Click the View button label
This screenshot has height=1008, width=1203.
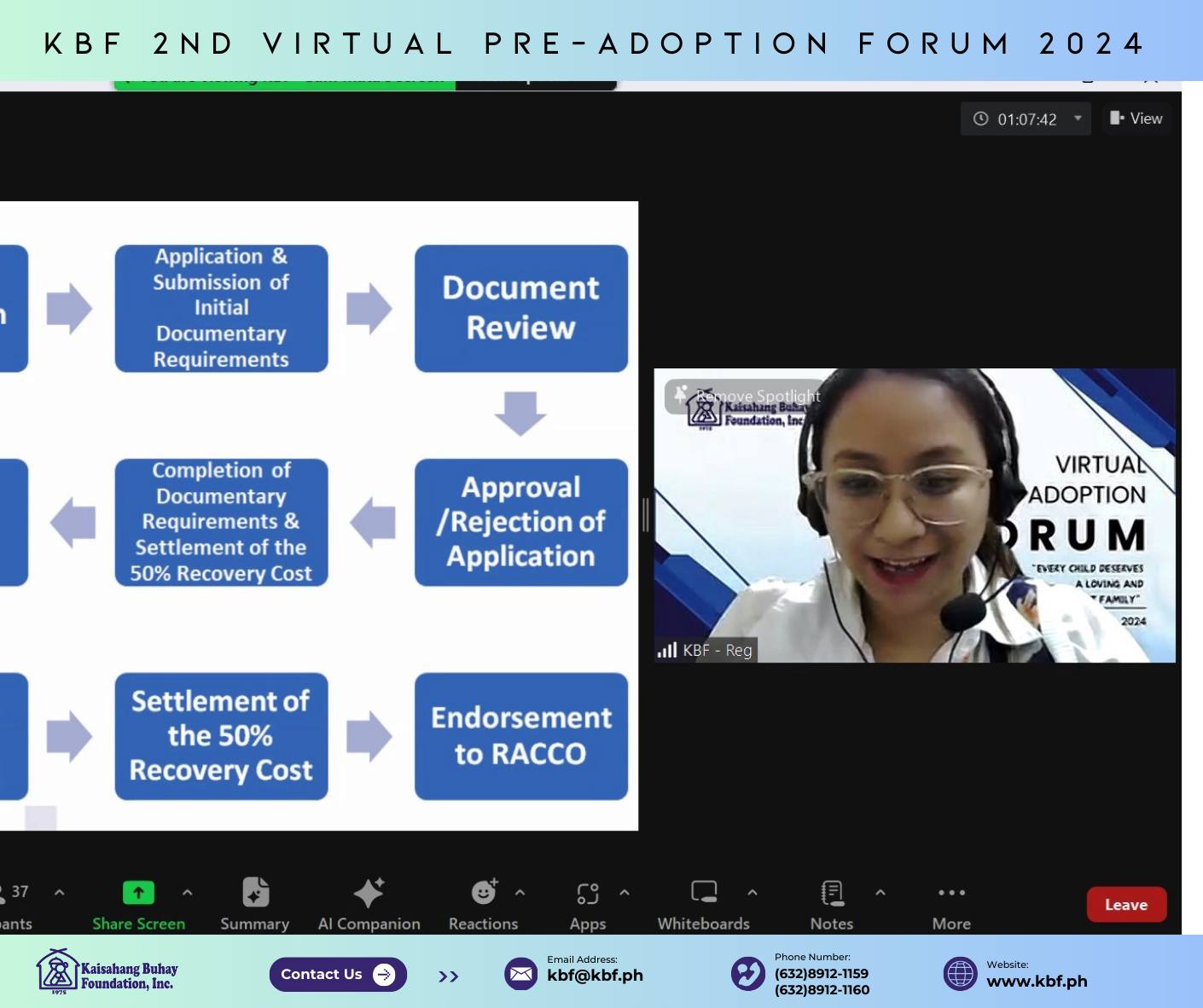pyautogui.click(x=1146, y=119)
